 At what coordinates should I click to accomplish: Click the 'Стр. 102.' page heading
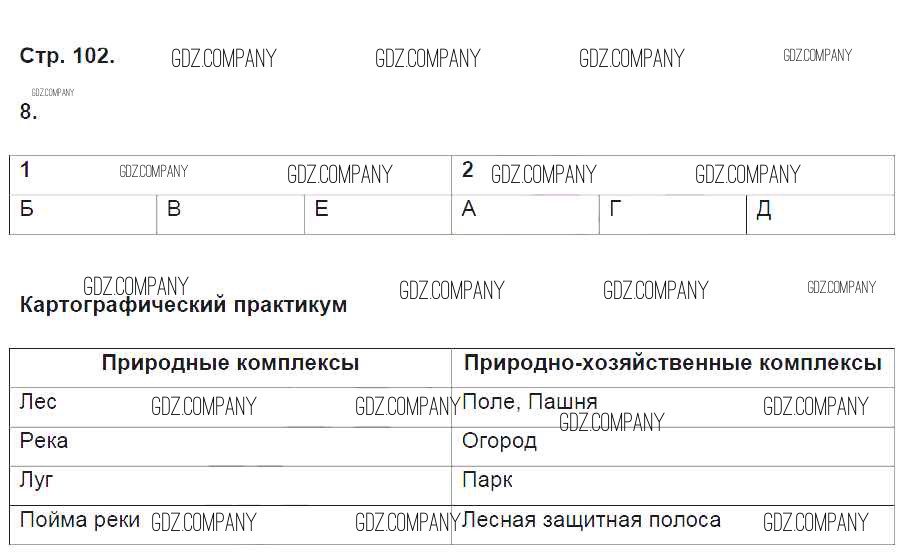(x=67, y=57)
